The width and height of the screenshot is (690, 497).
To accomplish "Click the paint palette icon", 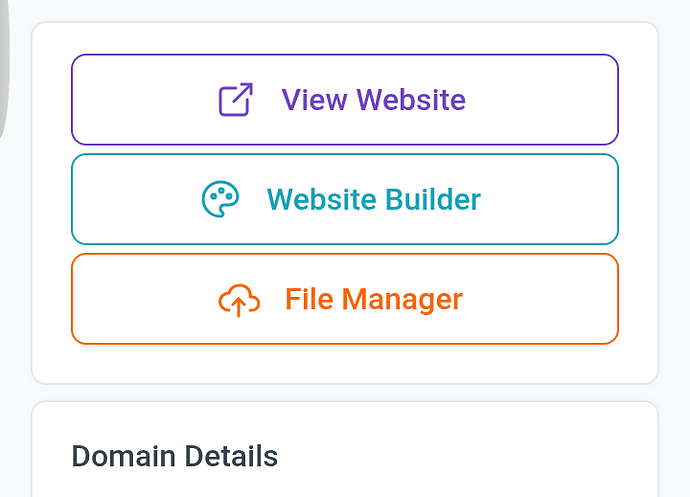I will pos(220,199).
